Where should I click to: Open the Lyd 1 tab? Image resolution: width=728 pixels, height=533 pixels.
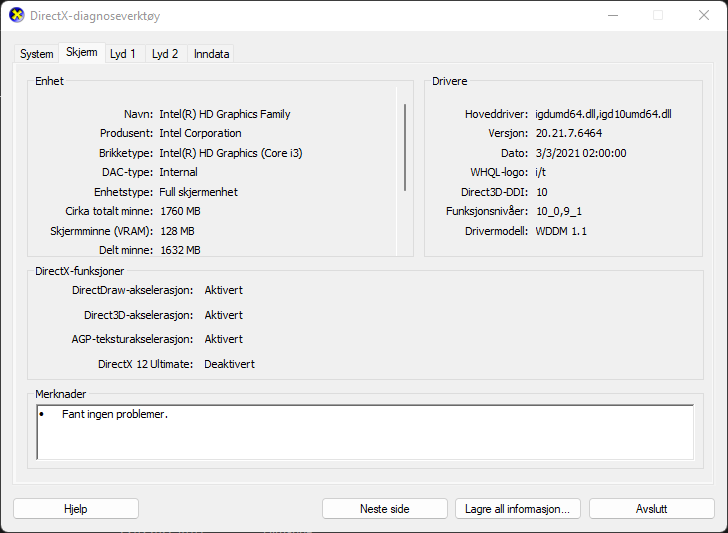click(x=123, y=54)
